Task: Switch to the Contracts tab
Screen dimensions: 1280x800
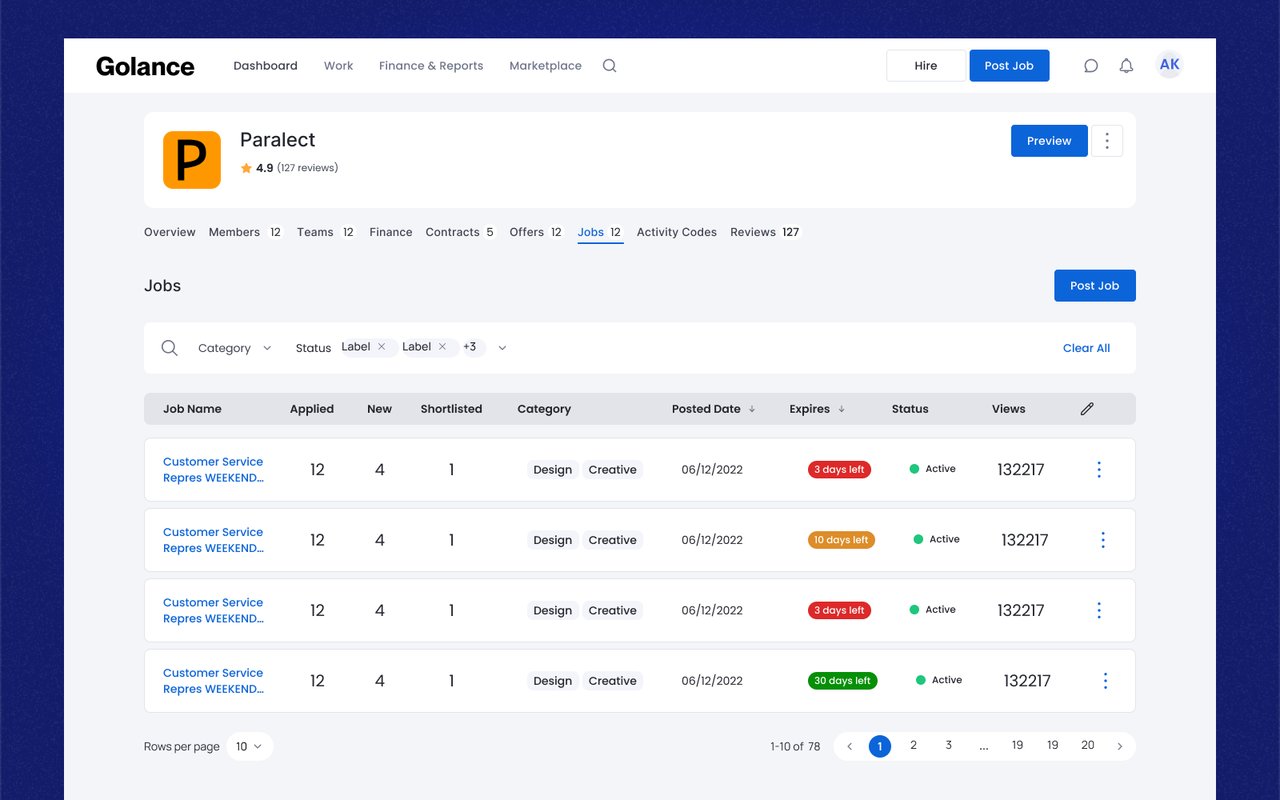Action: (x=461, y=232)
